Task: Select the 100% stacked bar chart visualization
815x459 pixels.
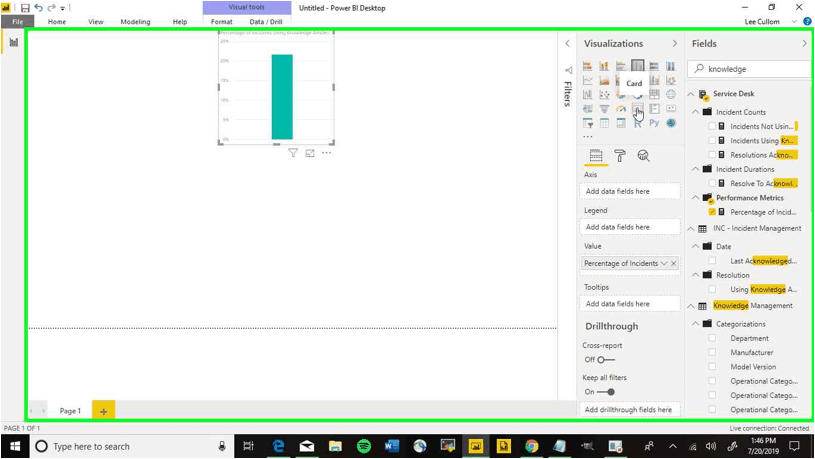Action: click(x=654, y=66)
